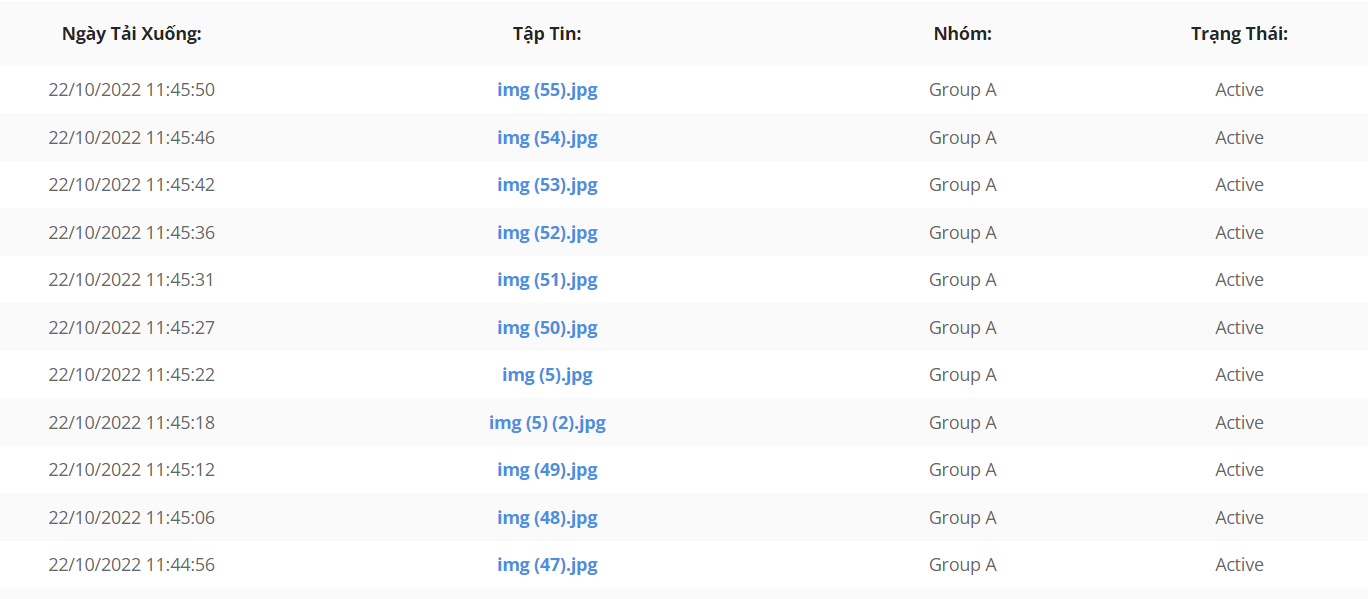Click Active status in img (5).jpg row
This screenshot has width=1368, height=599.
(1239, 375)
